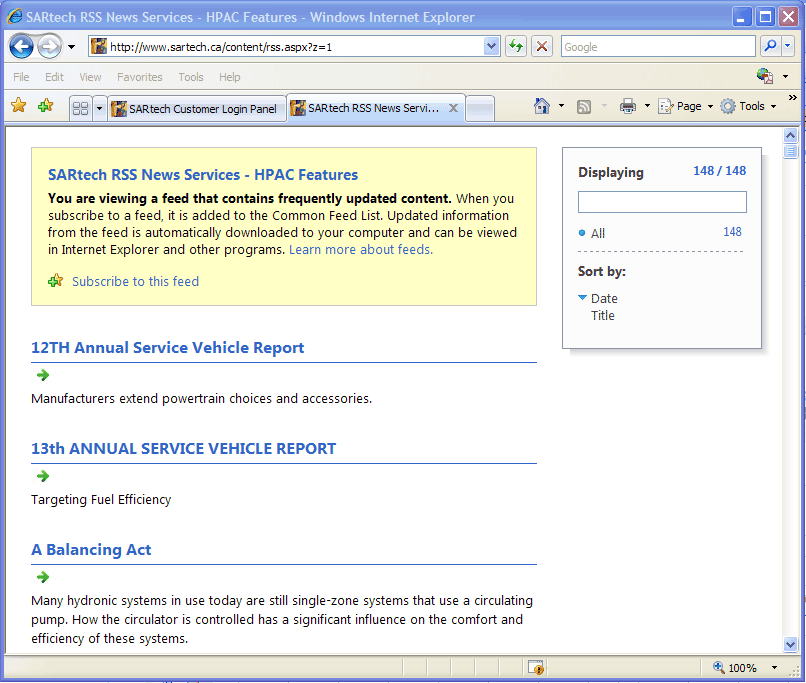Open the Edit menu
The height and width of the screenshot is (683, 806).
tap(54, 77)
